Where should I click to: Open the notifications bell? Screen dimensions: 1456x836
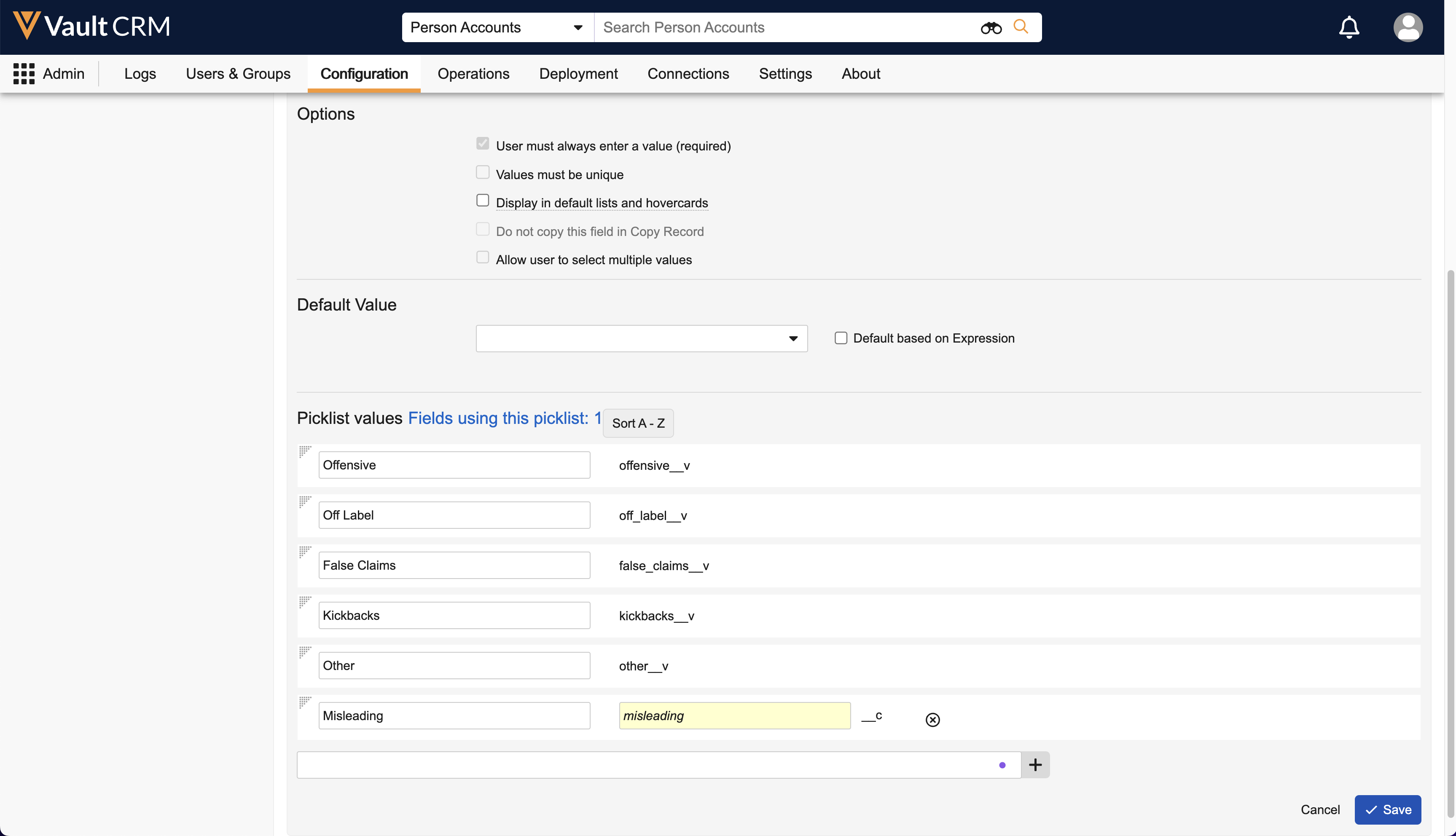(x=1349, y=27)
